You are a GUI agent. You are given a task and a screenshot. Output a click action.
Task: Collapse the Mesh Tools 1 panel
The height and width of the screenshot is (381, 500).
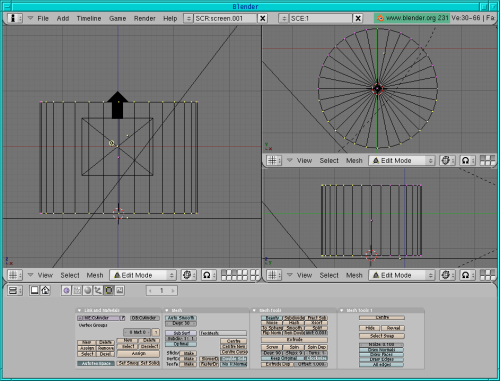pyautogui.click(x=342, y=310)
